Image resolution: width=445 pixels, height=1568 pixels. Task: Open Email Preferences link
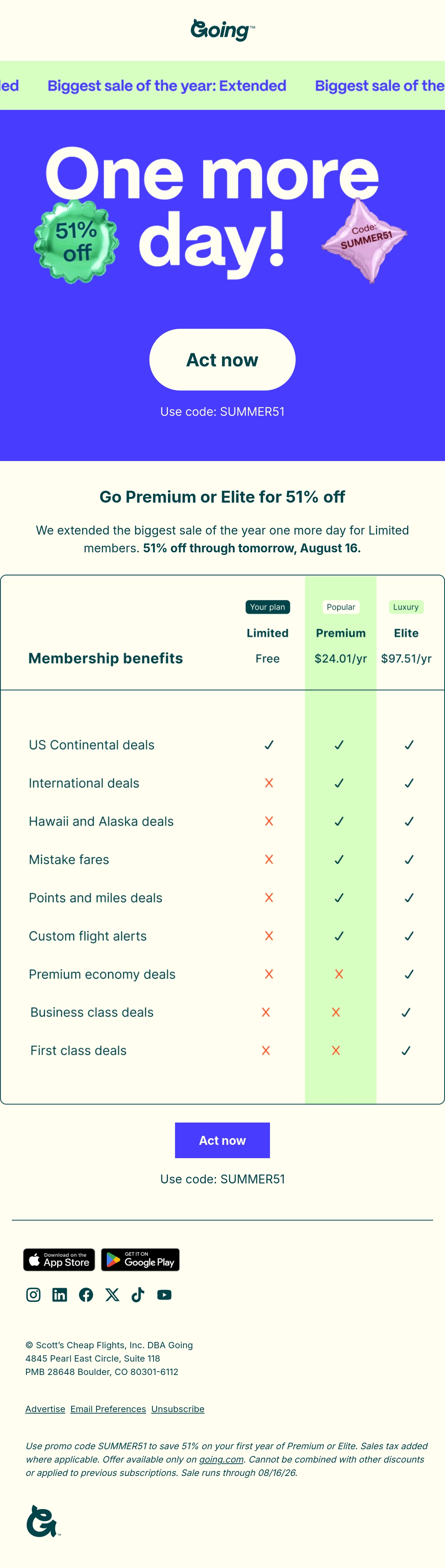click(108, 1408)
